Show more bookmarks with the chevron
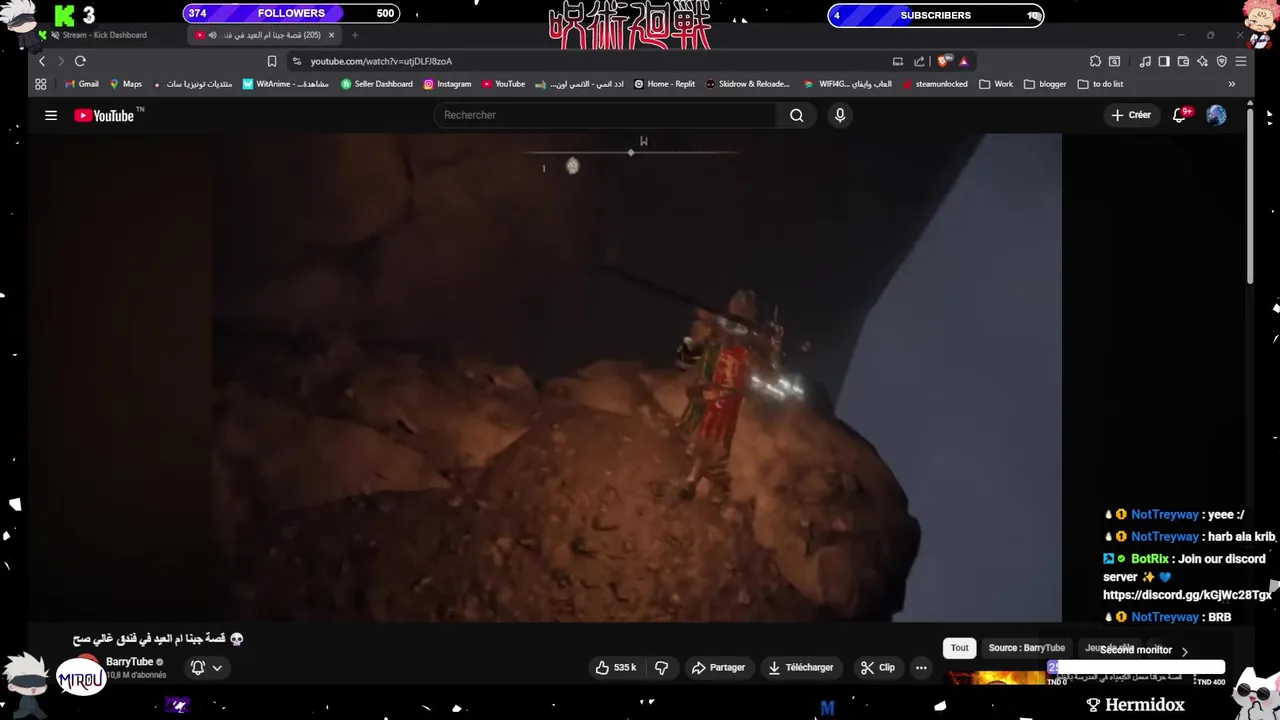This screenshot has width=1280, height=720. [1231, 84]
